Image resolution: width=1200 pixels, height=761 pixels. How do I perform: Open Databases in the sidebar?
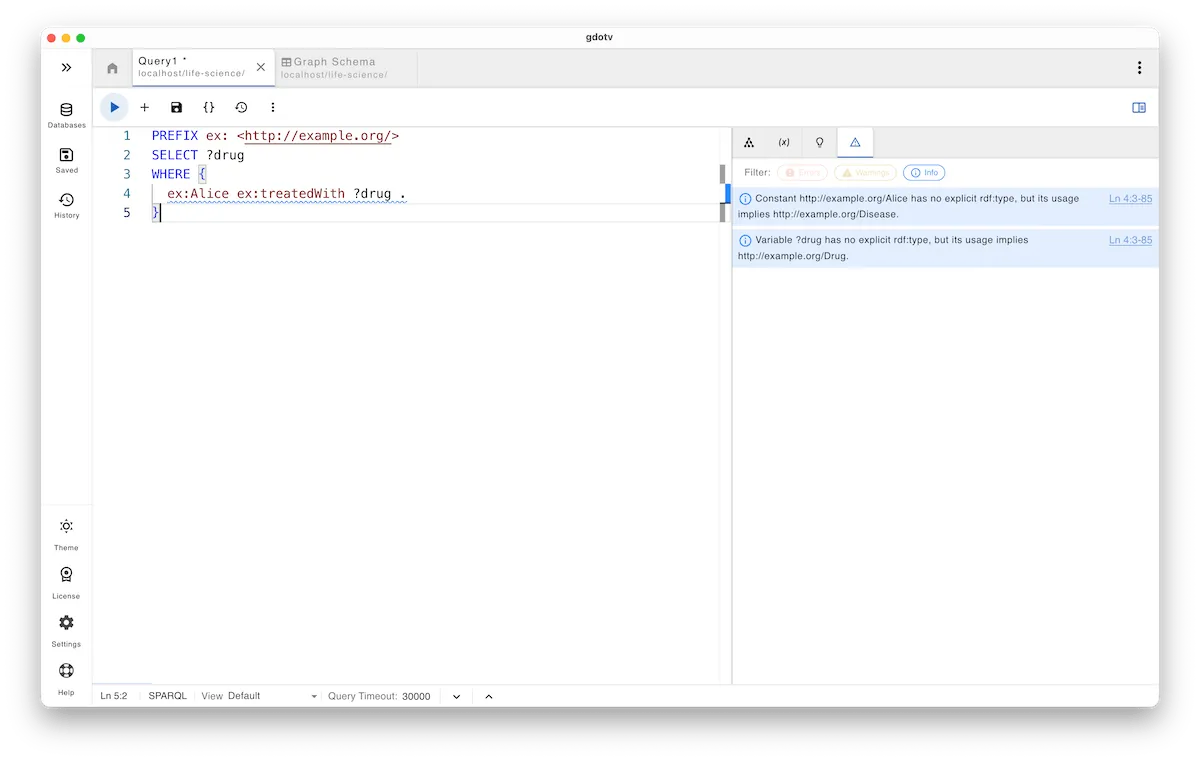pos(66,115)
